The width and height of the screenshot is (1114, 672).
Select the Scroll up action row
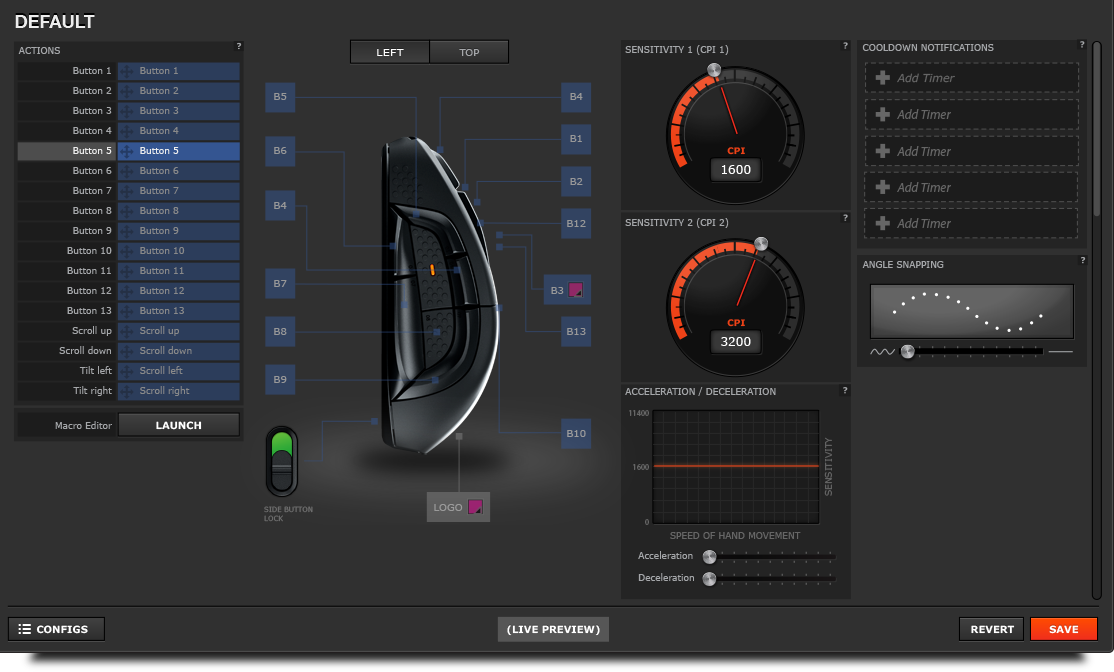(128, 331)
